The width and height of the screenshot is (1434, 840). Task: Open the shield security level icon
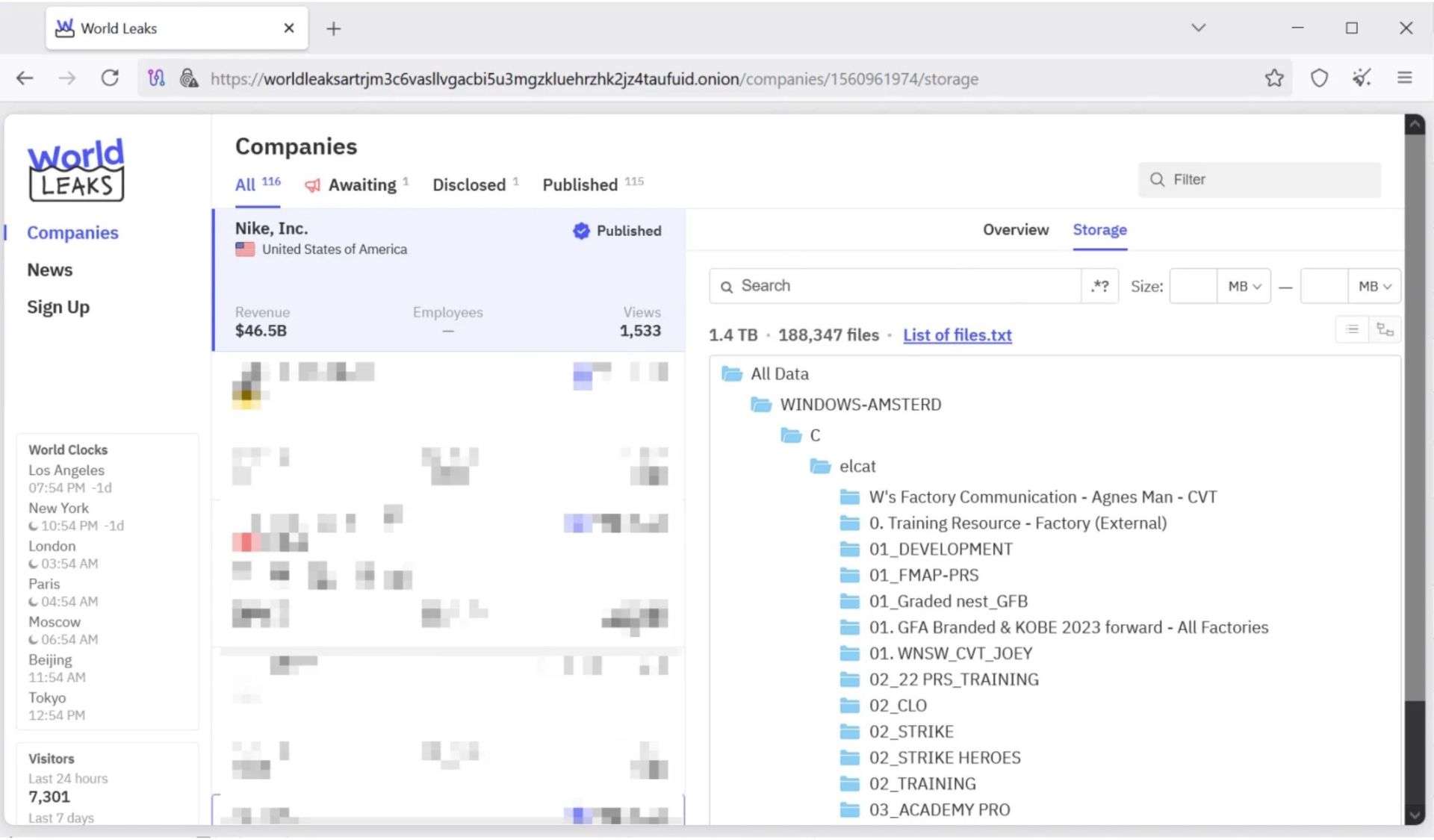pyautogui.click(x=1319, y=78)
